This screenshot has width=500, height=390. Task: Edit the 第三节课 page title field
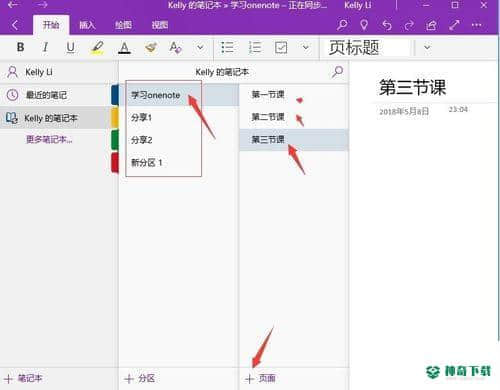(x=413, y=88)
